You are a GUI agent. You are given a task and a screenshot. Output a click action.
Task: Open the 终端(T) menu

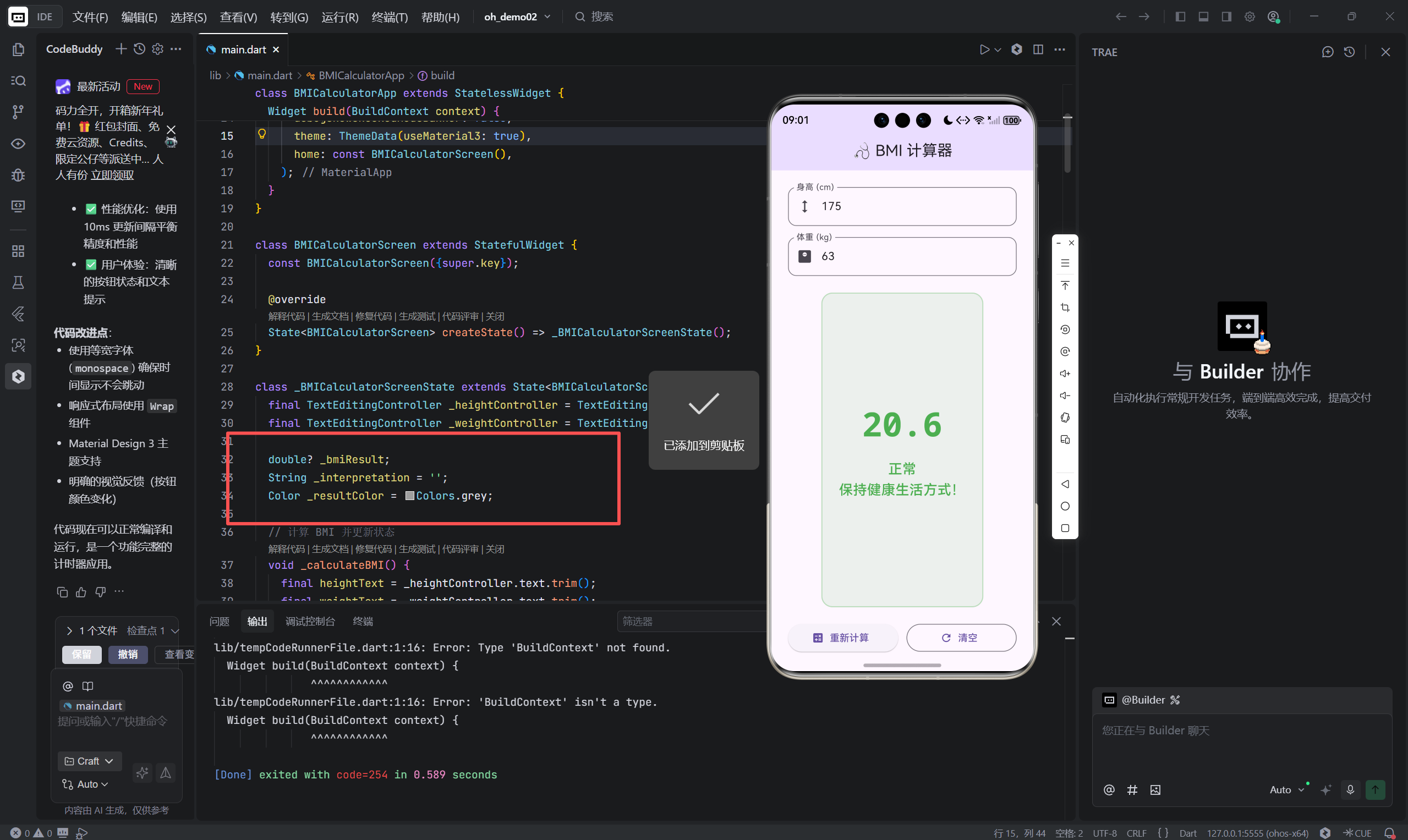[390, 17]
